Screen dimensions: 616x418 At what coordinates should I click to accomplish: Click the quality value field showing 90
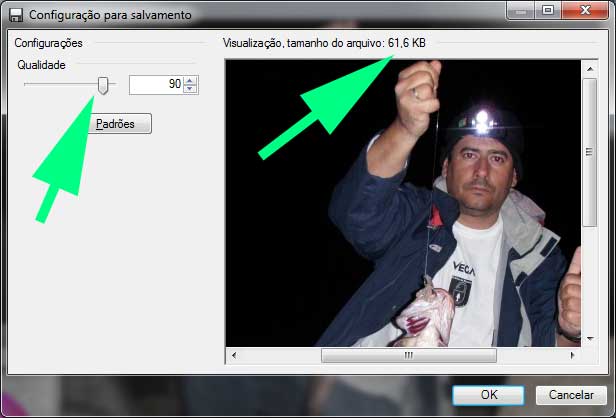[x=156, y=84]
